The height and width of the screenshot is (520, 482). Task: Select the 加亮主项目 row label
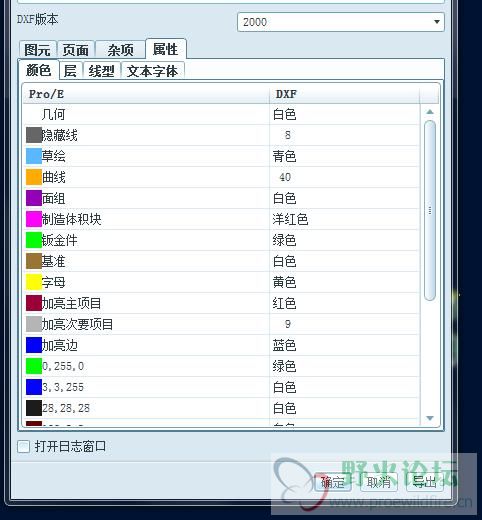tap(71, 303)
